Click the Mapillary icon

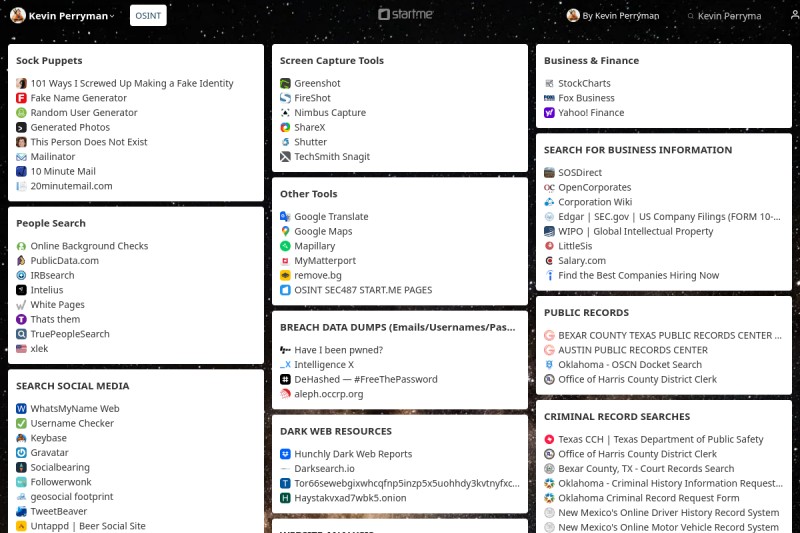pyautogui.click(x=285, y=246)
